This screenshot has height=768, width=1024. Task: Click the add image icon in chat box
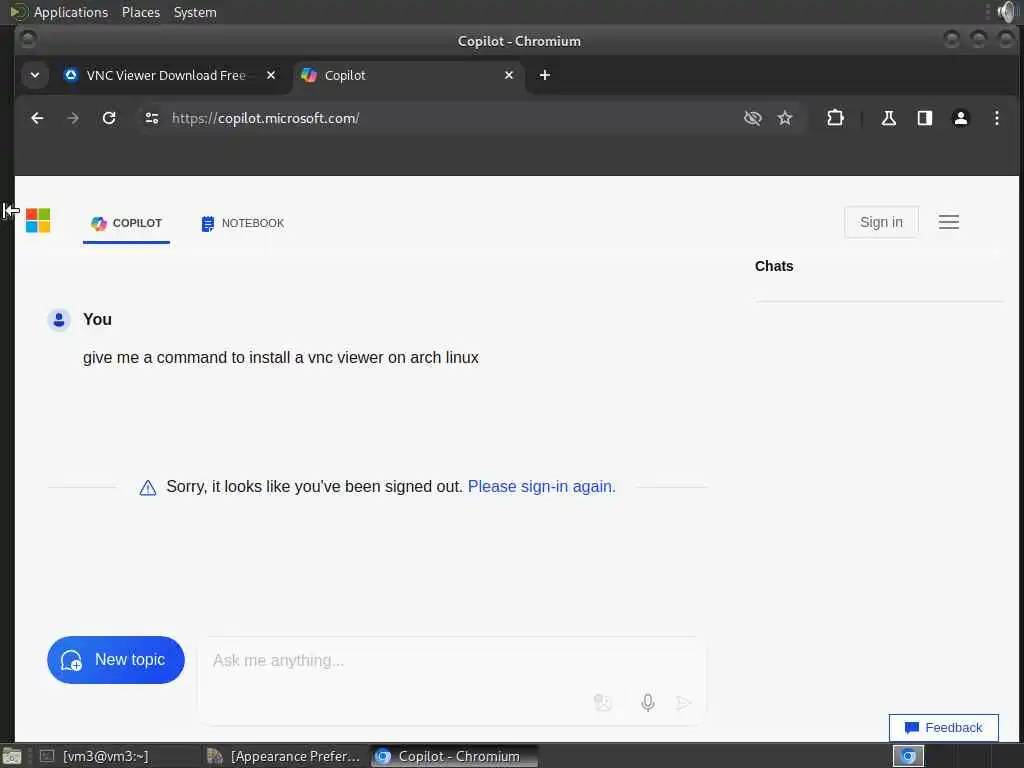coord(603,703)
